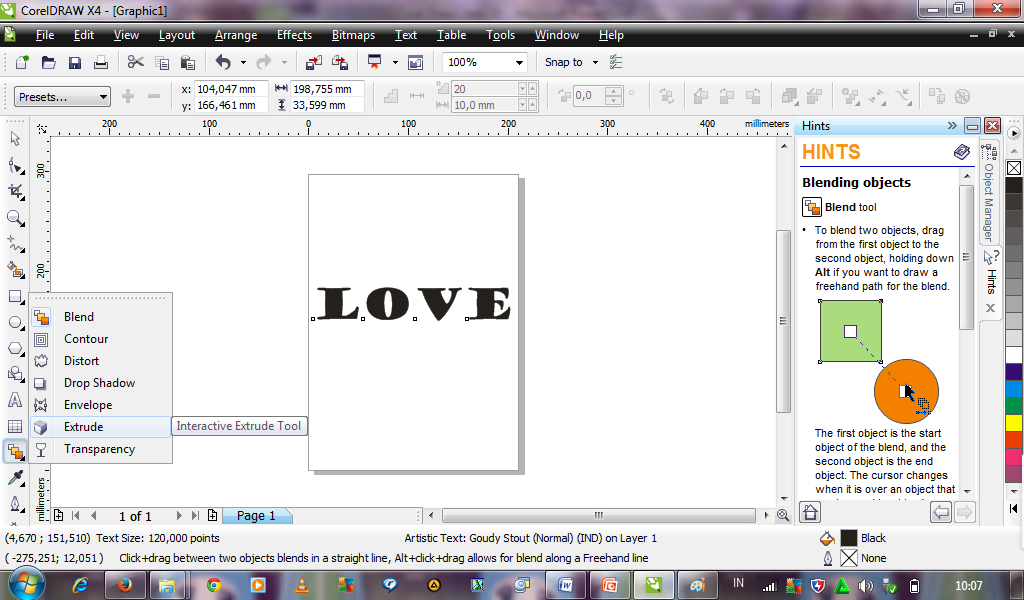Screen dimensions: 1024x600
Task: Choose the Drop Shadow tool
Action: pyautogui.click(x=99, y=383)
